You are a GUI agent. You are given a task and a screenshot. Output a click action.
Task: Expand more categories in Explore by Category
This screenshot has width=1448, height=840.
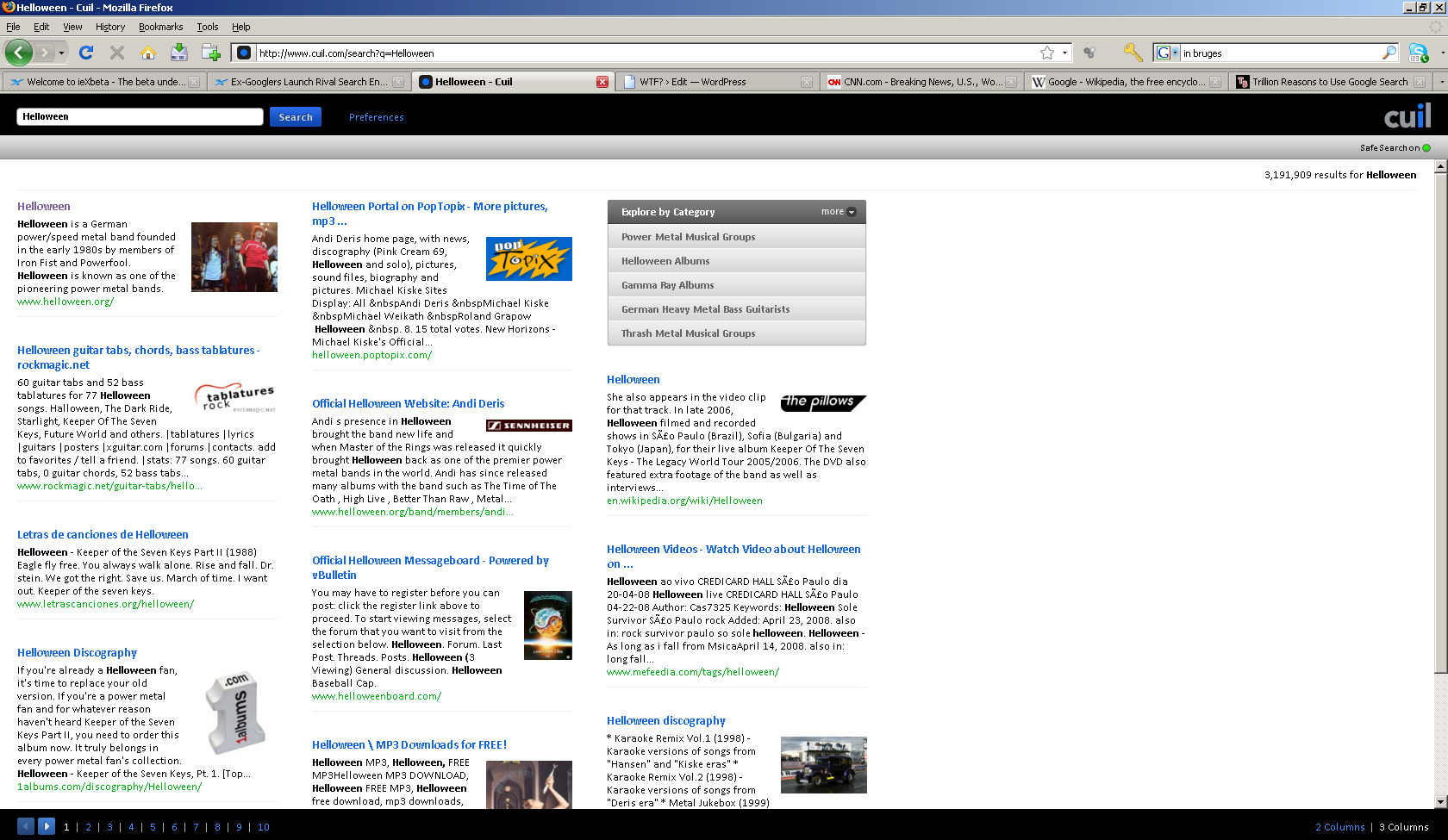pos(839,212)
